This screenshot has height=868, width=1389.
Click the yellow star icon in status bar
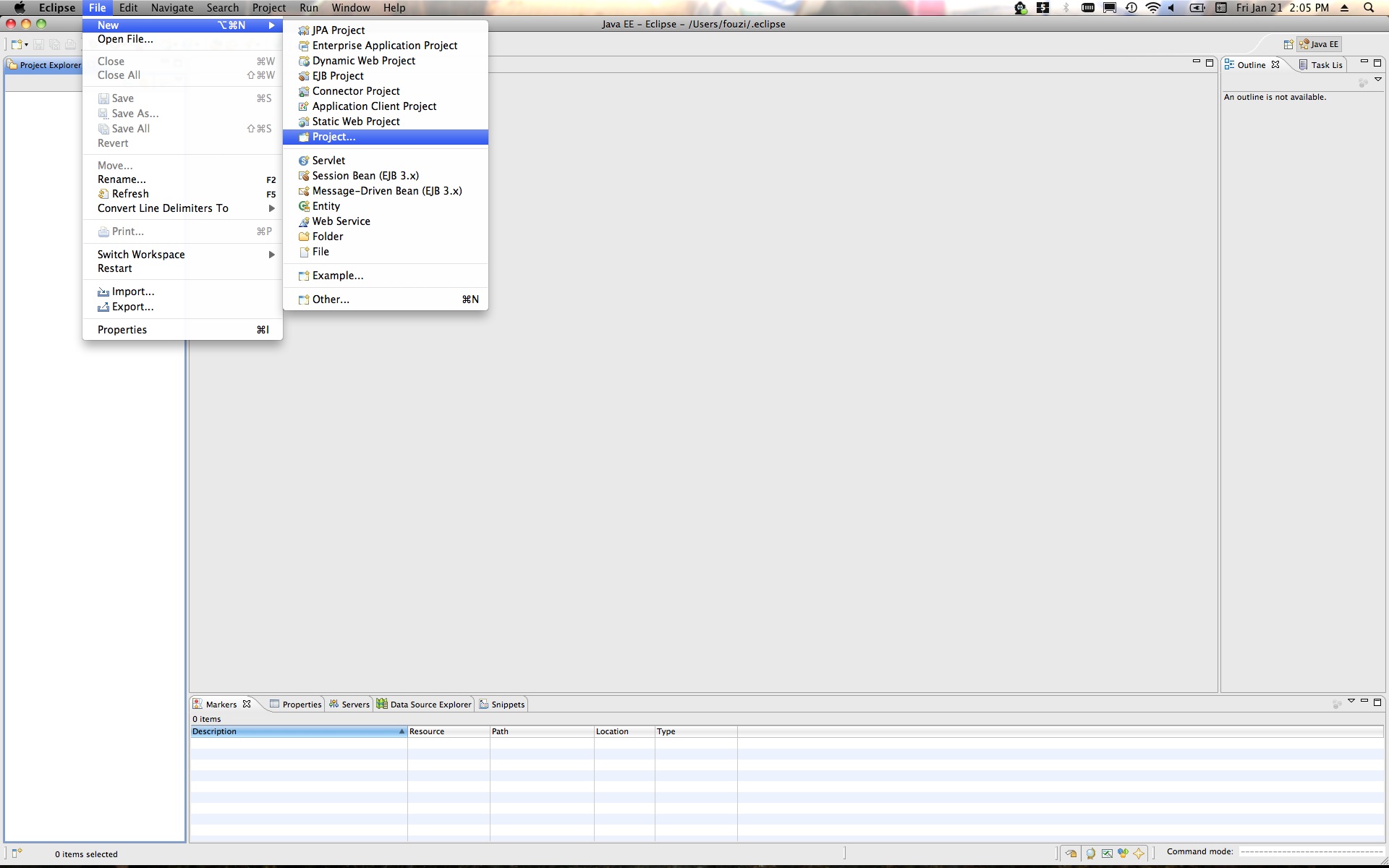point(1139,854)
